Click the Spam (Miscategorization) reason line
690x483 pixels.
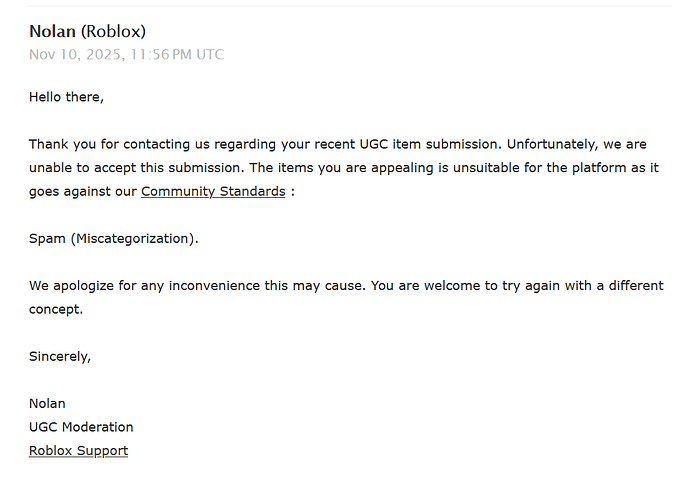[x=113, y=238]
